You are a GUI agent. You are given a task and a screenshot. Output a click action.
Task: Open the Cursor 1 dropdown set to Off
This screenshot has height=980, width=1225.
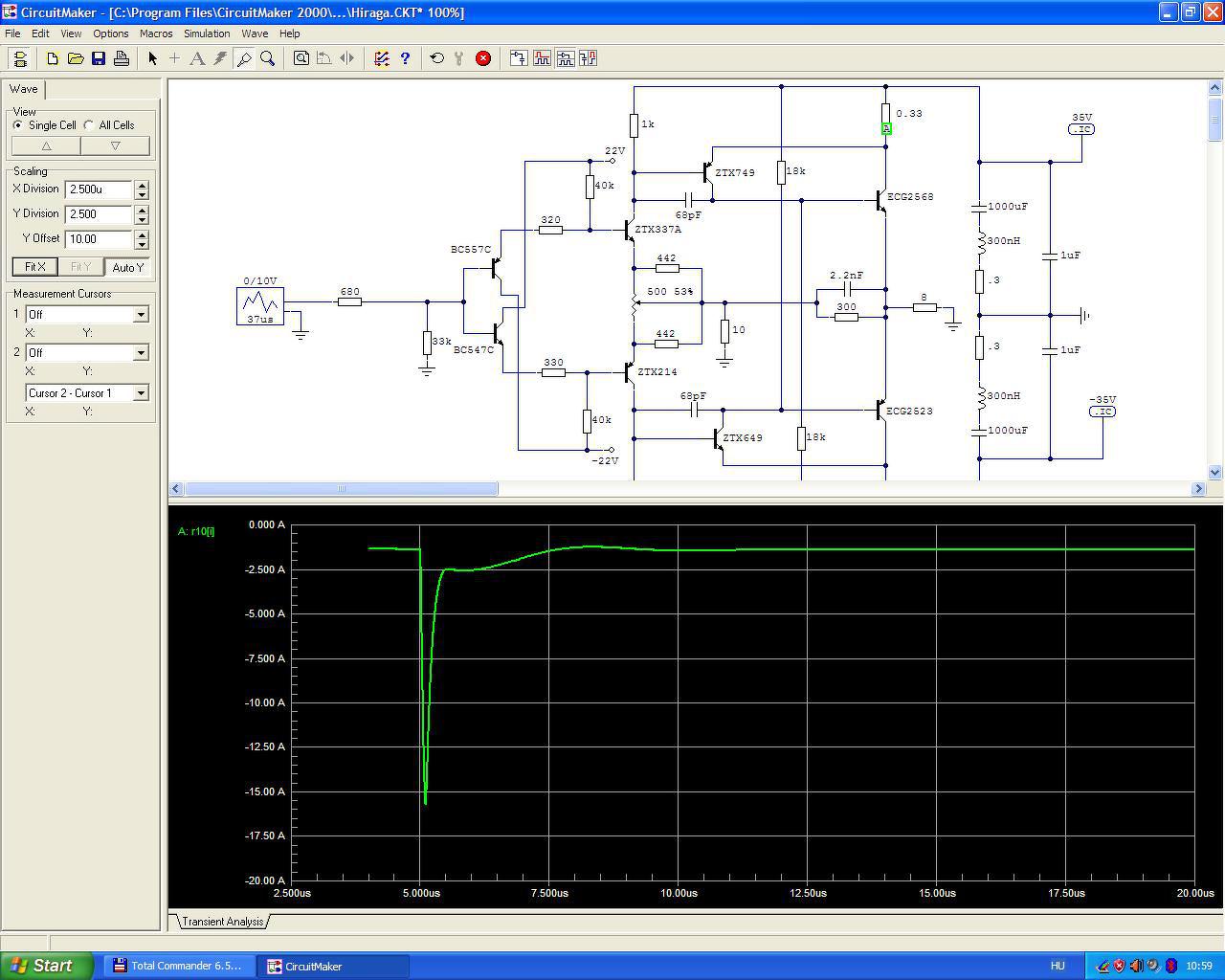point(141,314)
